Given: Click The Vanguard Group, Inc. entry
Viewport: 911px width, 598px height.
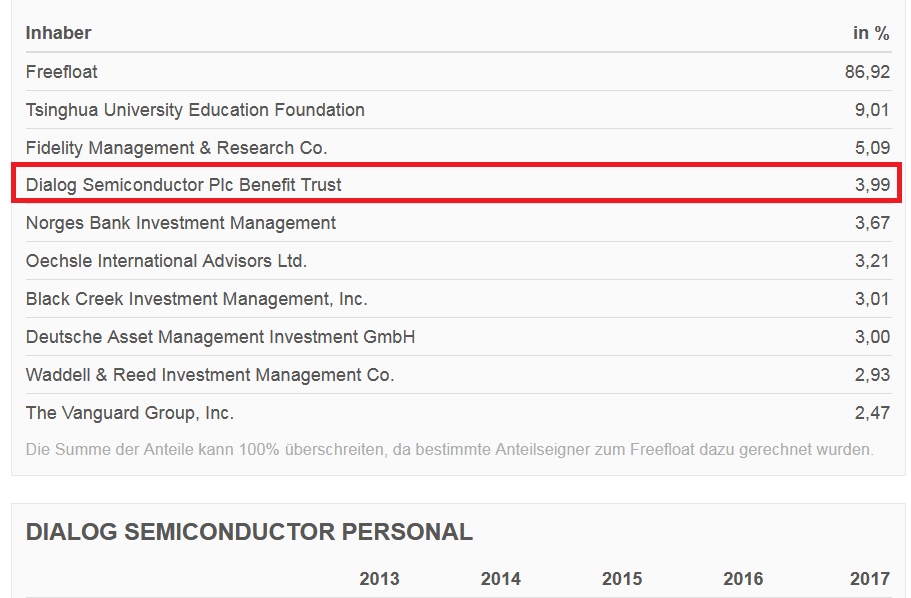Looking at the screenshot, I should 130,413.
